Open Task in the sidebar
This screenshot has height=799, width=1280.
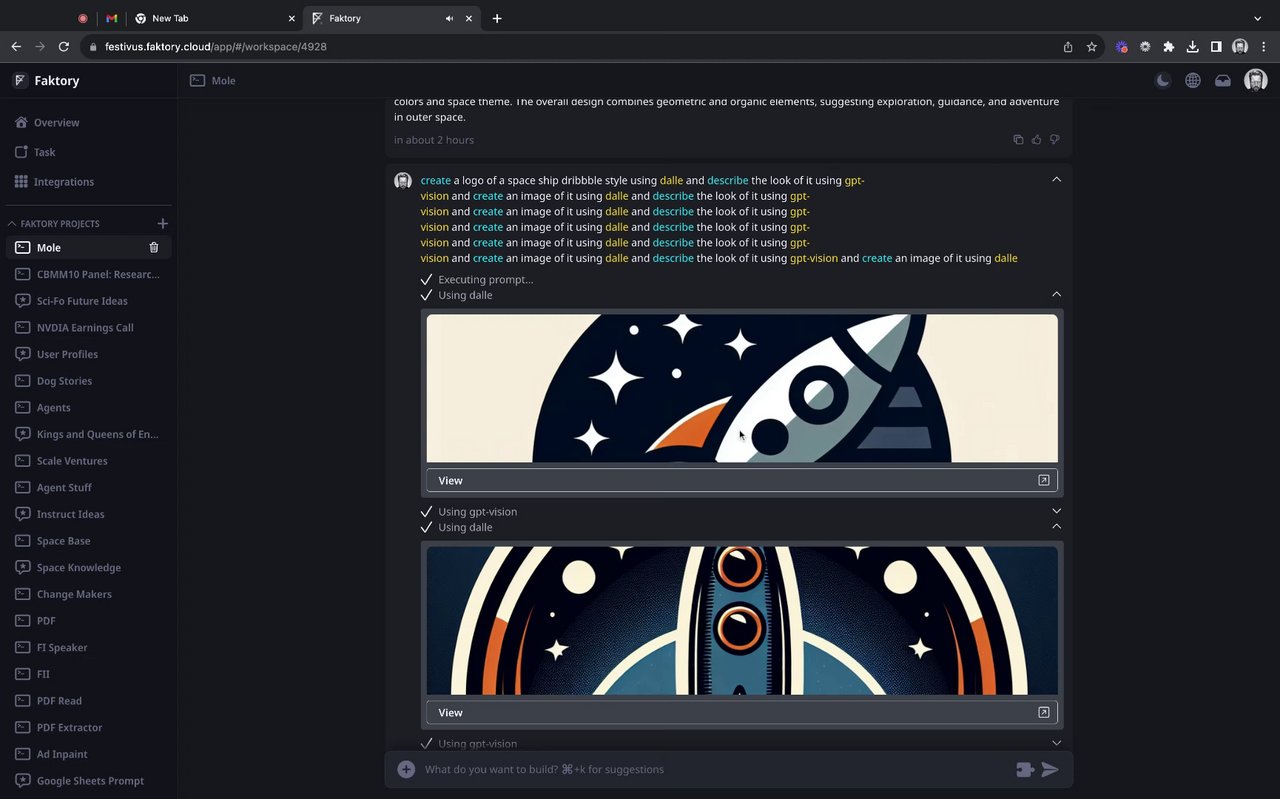(x=88, y=152)
